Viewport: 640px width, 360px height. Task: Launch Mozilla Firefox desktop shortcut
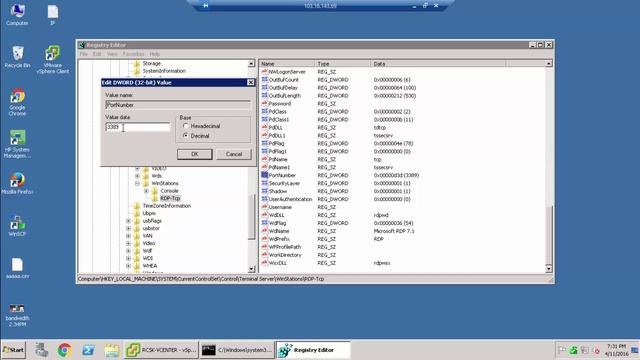coord(17,183)
